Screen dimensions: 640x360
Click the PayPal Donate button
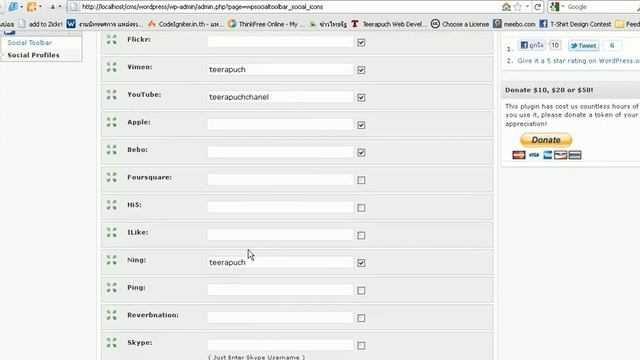pos(546,140)
